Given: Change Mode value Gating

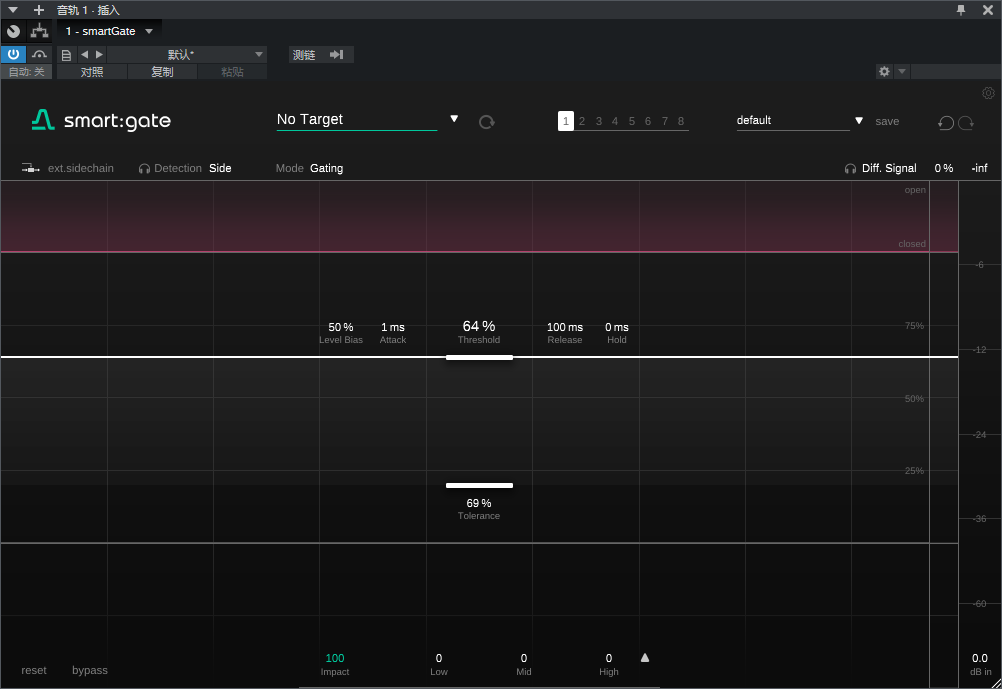Looking at the screenshot, I should click(x=327, y=168).
